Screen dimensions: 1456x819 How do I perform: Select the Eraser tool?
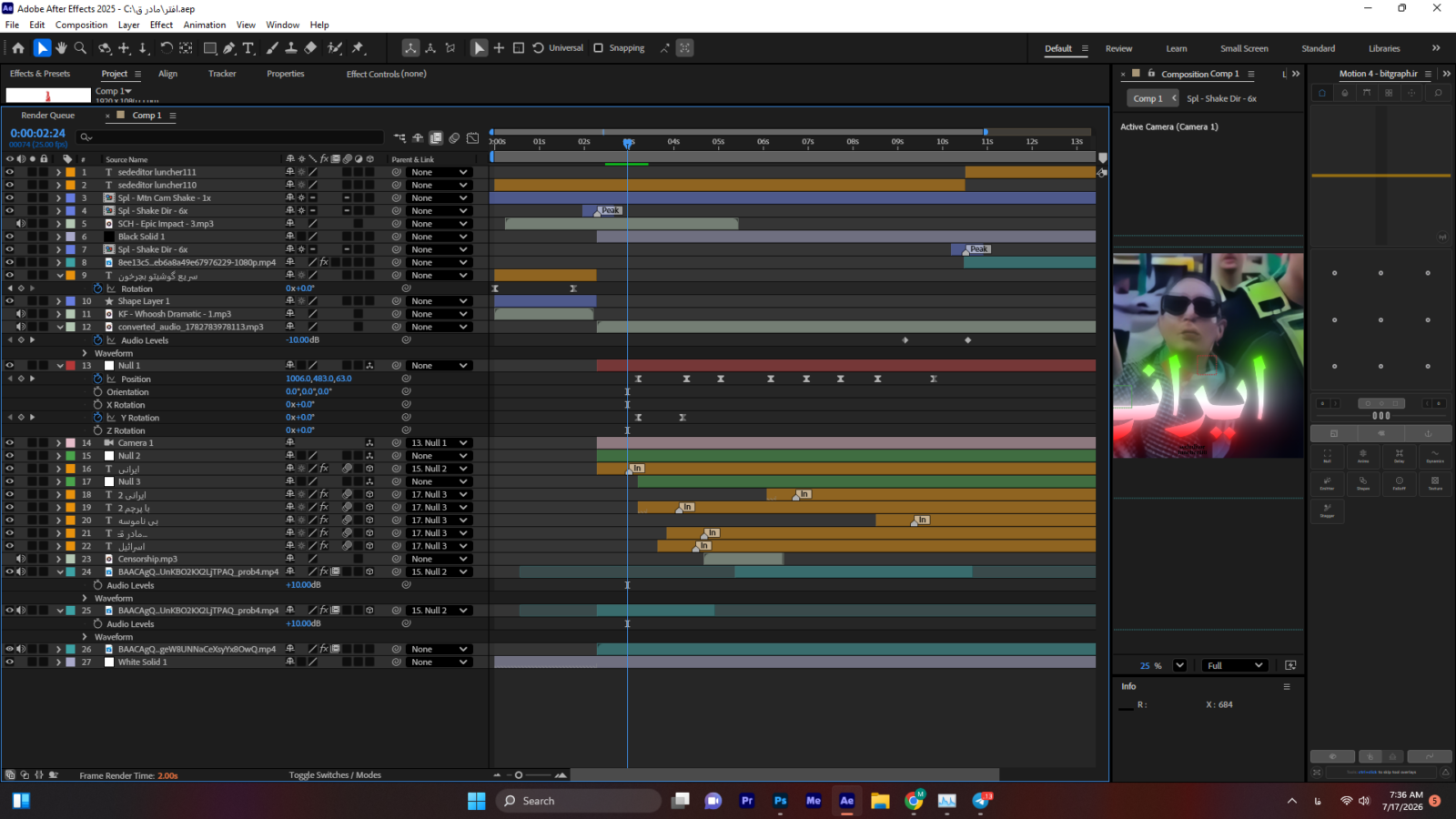point(310,48)
